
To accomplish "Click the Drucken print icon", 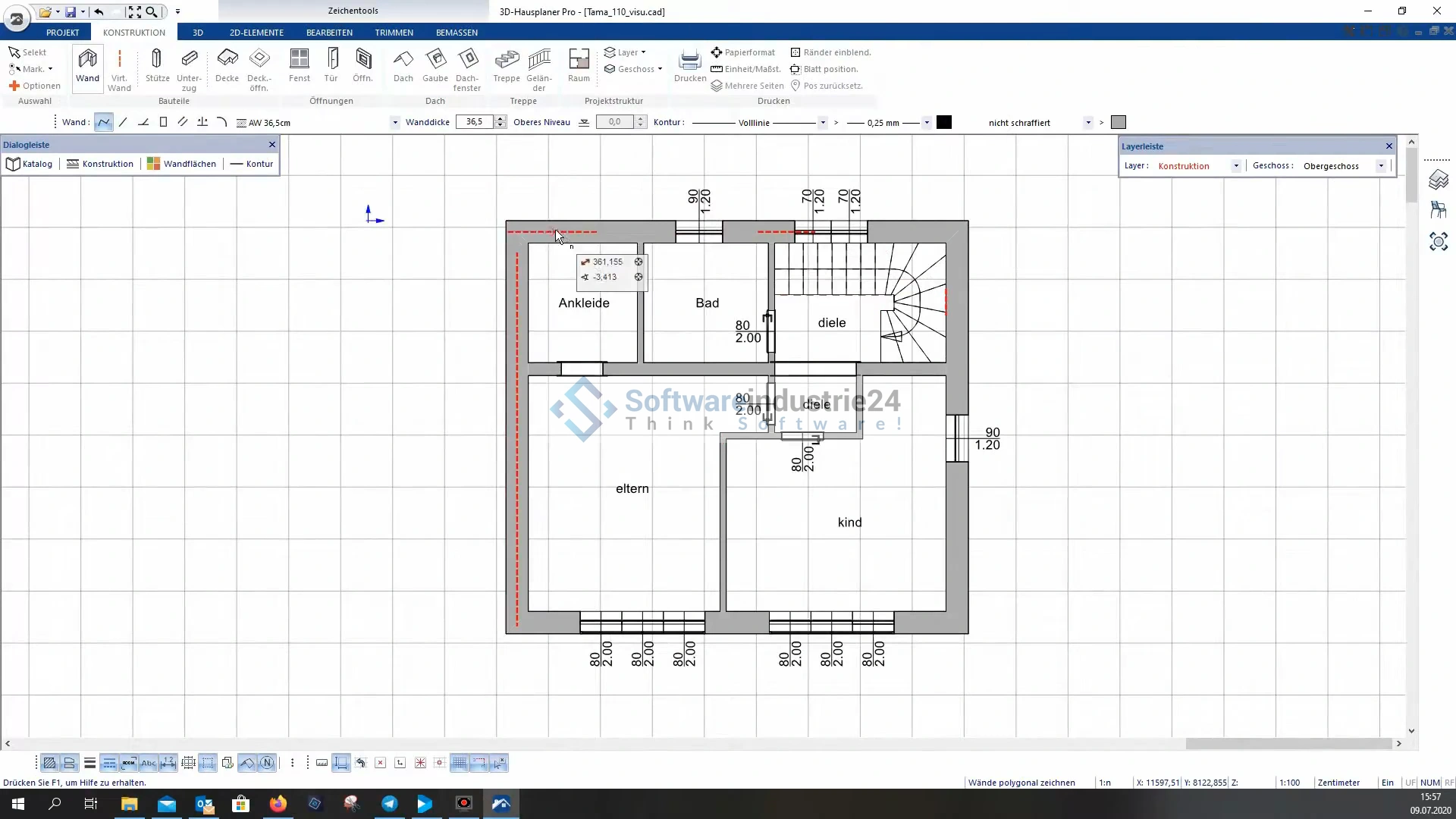I will (x=690, y=66).
